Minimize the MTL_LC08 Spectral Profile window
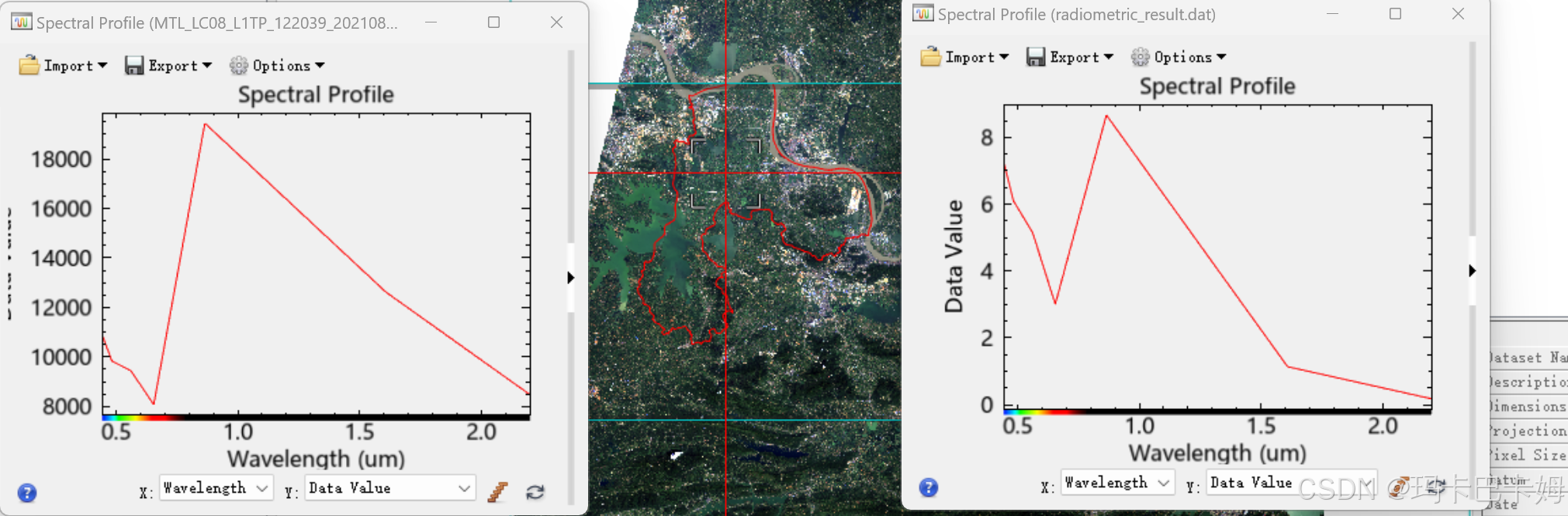 [x=431, y=22]
